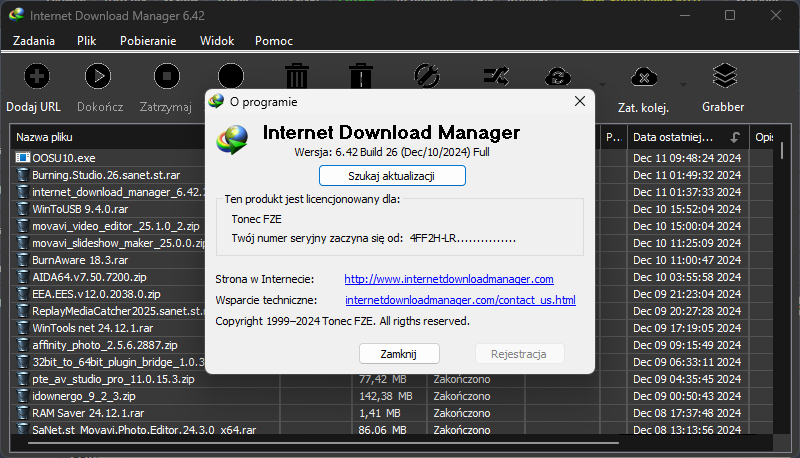The height and width of the screenshot is (458, 800).
Task: Click the trash can with exclamation mark icon
Action: (361, 76)
